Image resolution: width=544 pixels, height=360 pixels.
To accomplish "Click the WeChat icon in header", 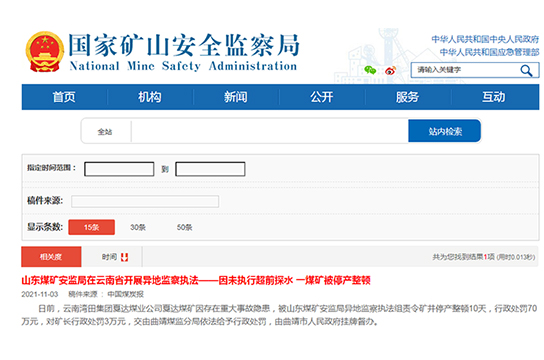I will [x=370, y=70].
